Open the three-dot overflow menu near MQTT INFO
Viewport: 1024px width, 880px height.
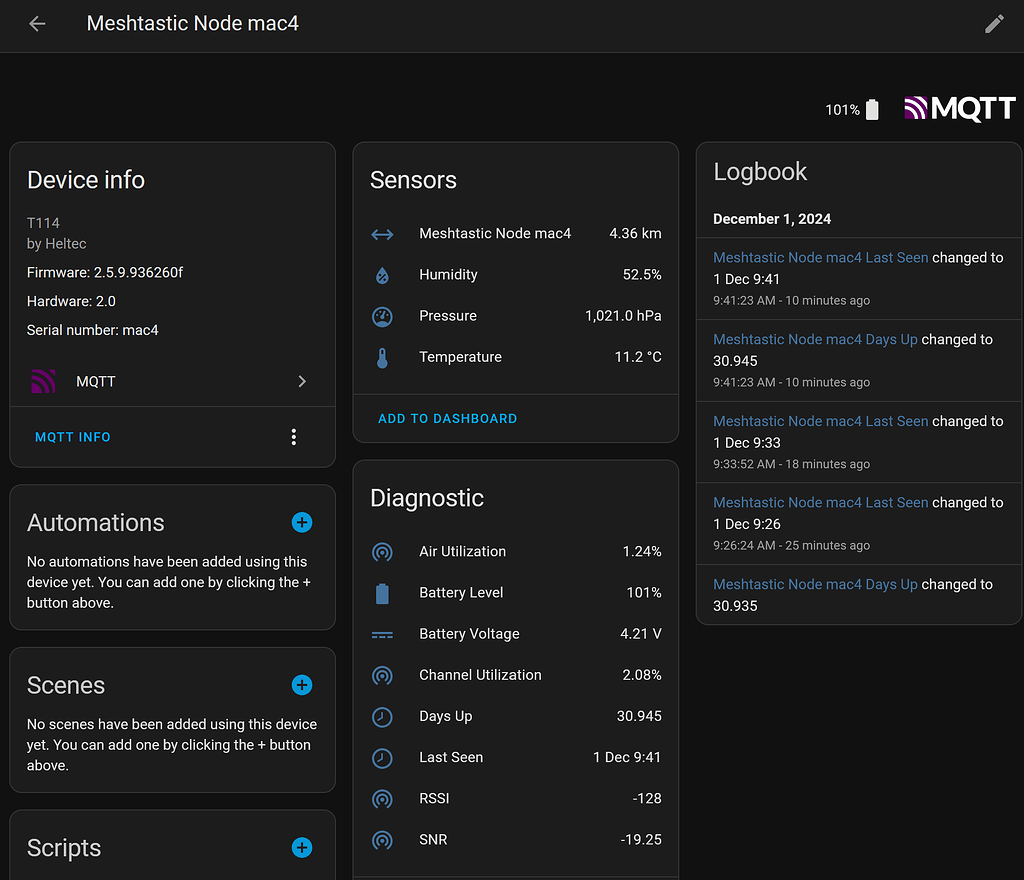[293, 437]
